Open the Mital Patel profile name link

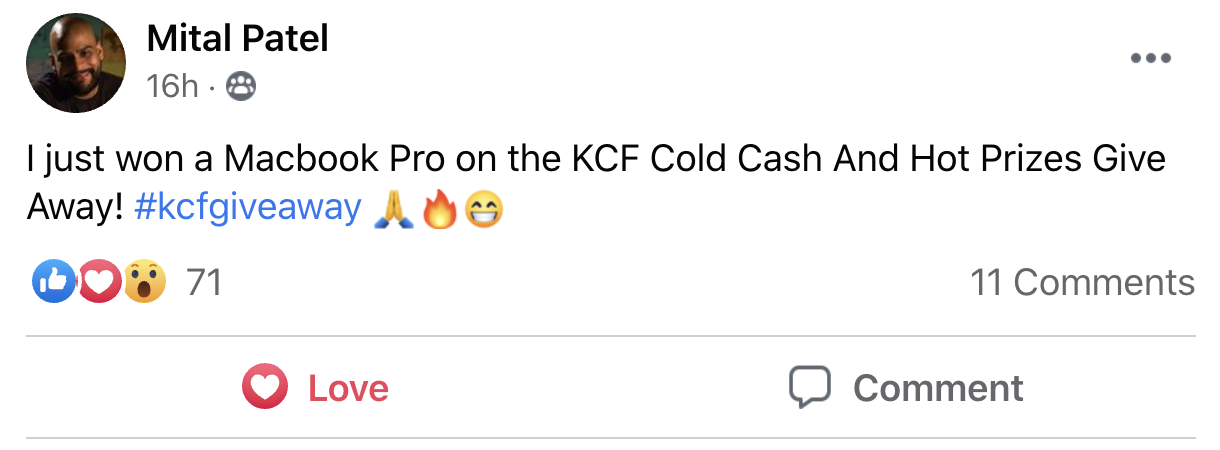[237, 39]
